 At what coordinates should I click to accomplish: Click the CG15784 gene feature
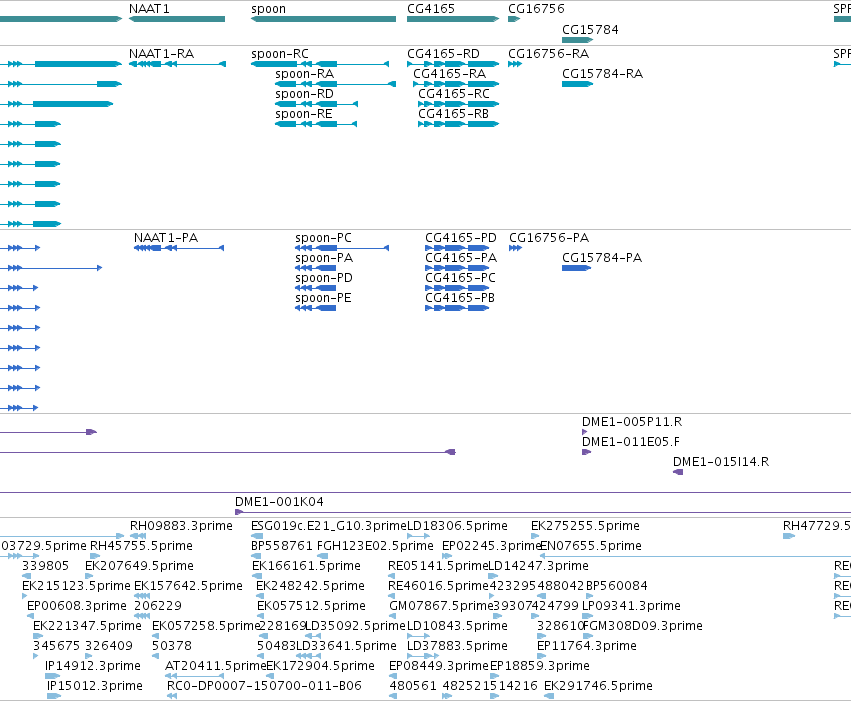click(577, 40)
